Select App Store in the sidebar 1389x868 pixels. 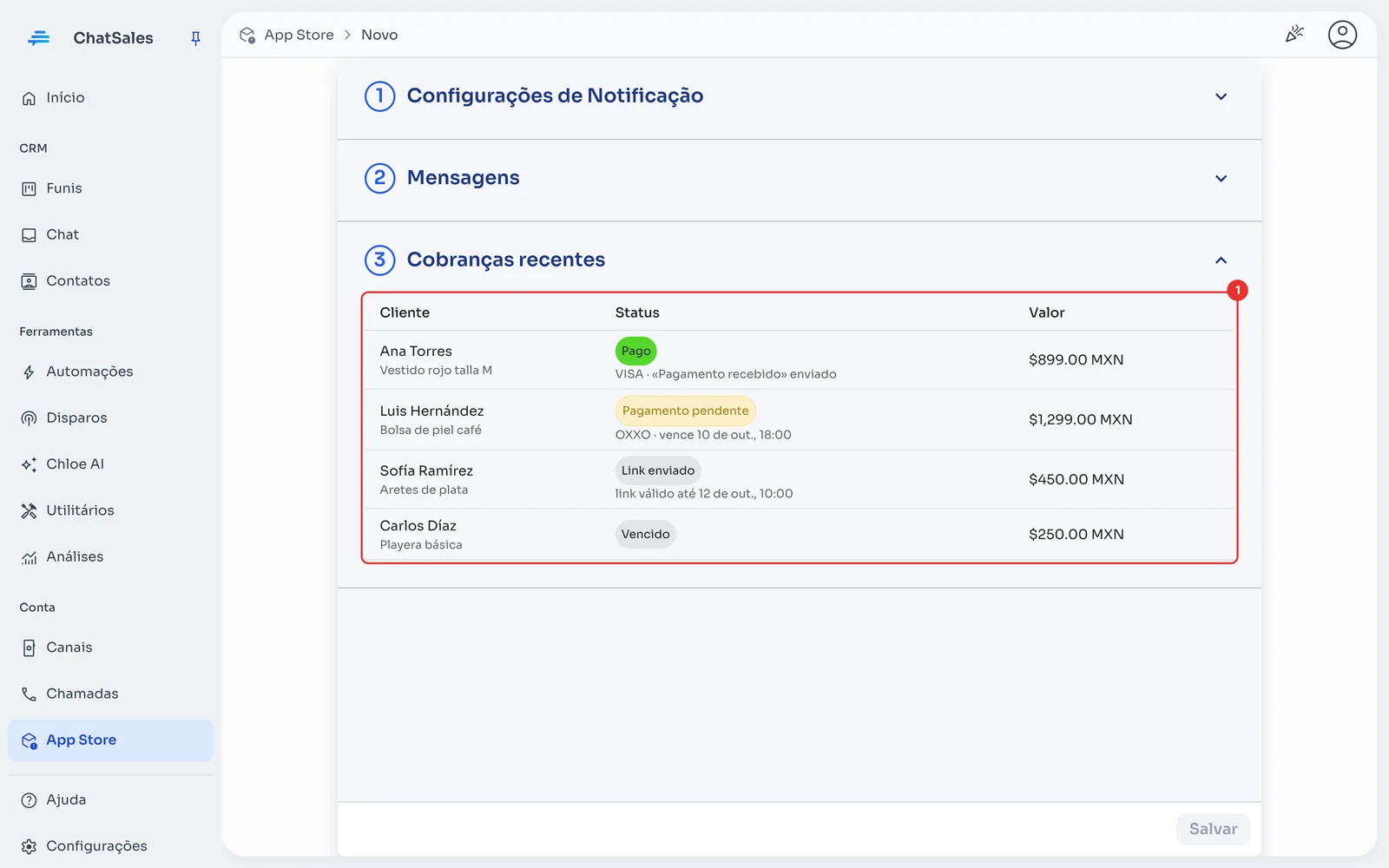coord(110,740)
